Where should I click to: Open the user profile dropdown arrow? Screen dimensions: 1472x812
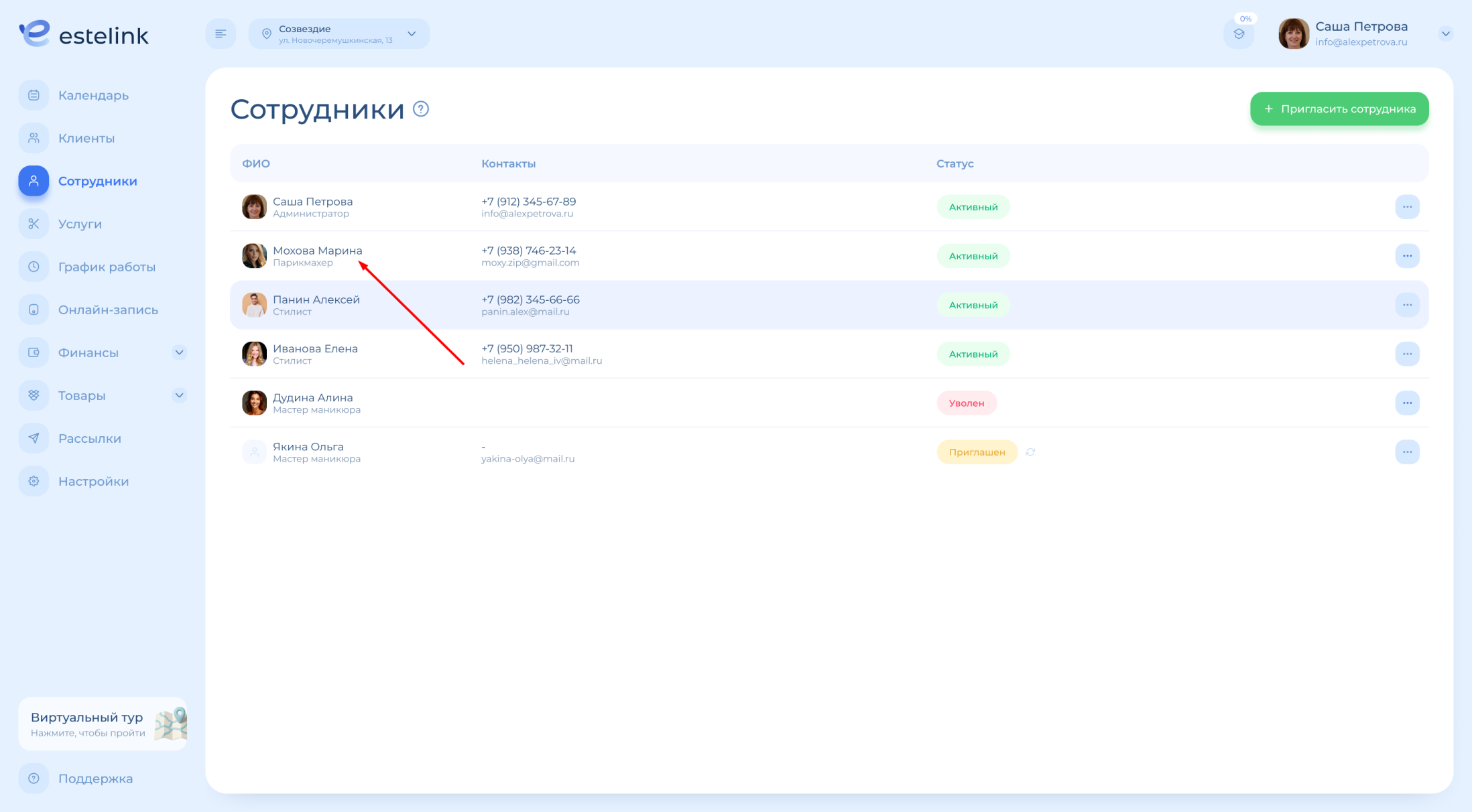1445,33
